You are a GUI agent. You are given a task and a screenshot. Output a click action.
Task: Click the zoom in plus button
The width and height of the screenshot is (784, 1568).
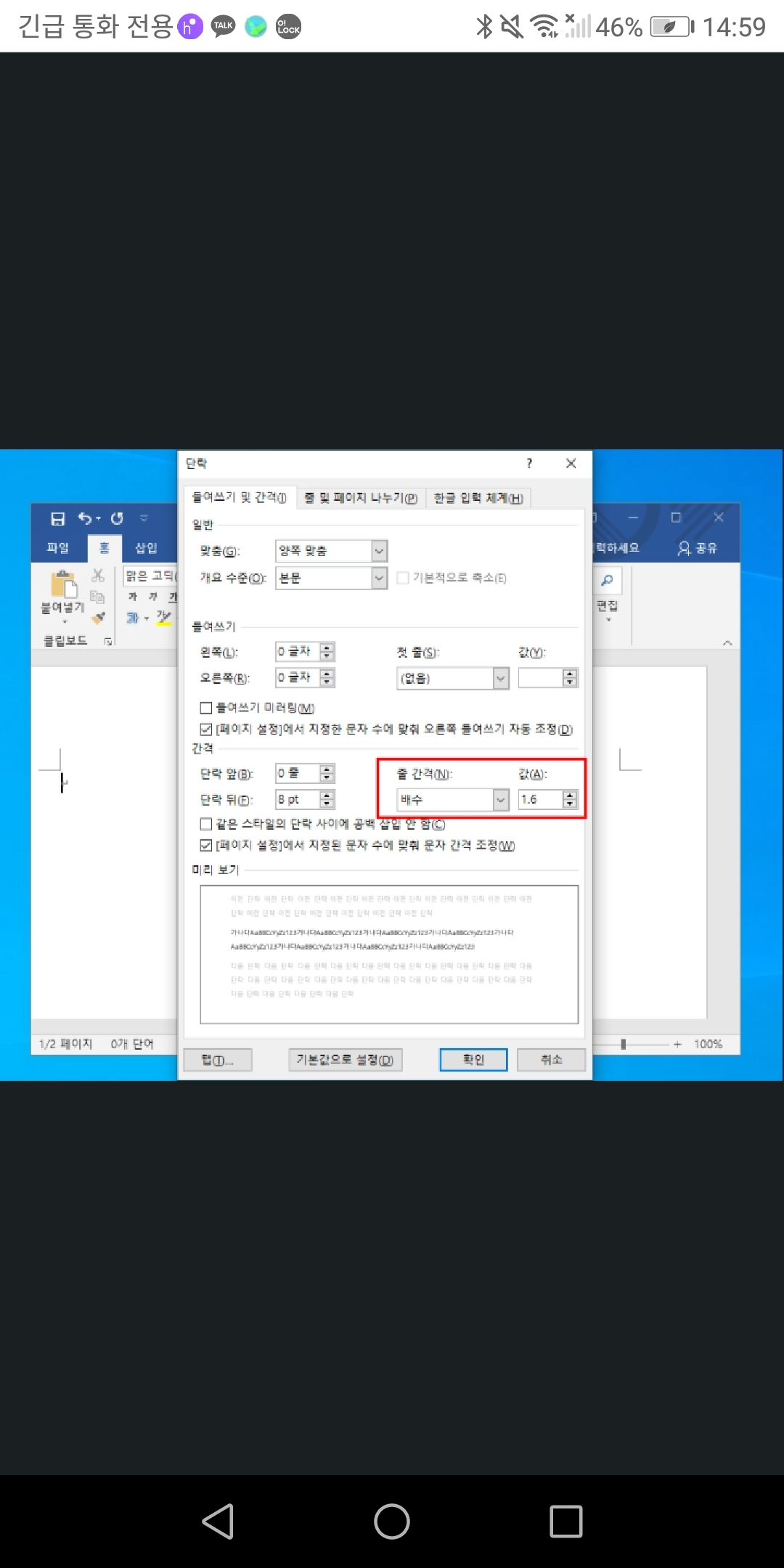point(677,1044)
